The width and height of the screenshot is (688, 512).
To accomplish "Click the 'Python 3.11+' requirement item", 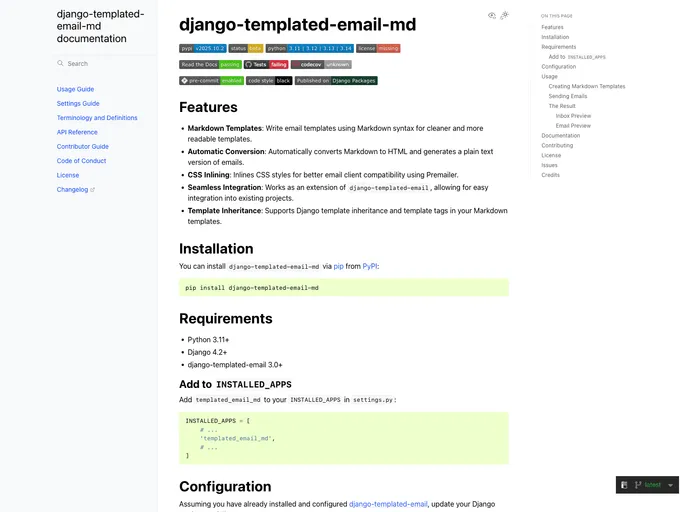I will (208, 340).
